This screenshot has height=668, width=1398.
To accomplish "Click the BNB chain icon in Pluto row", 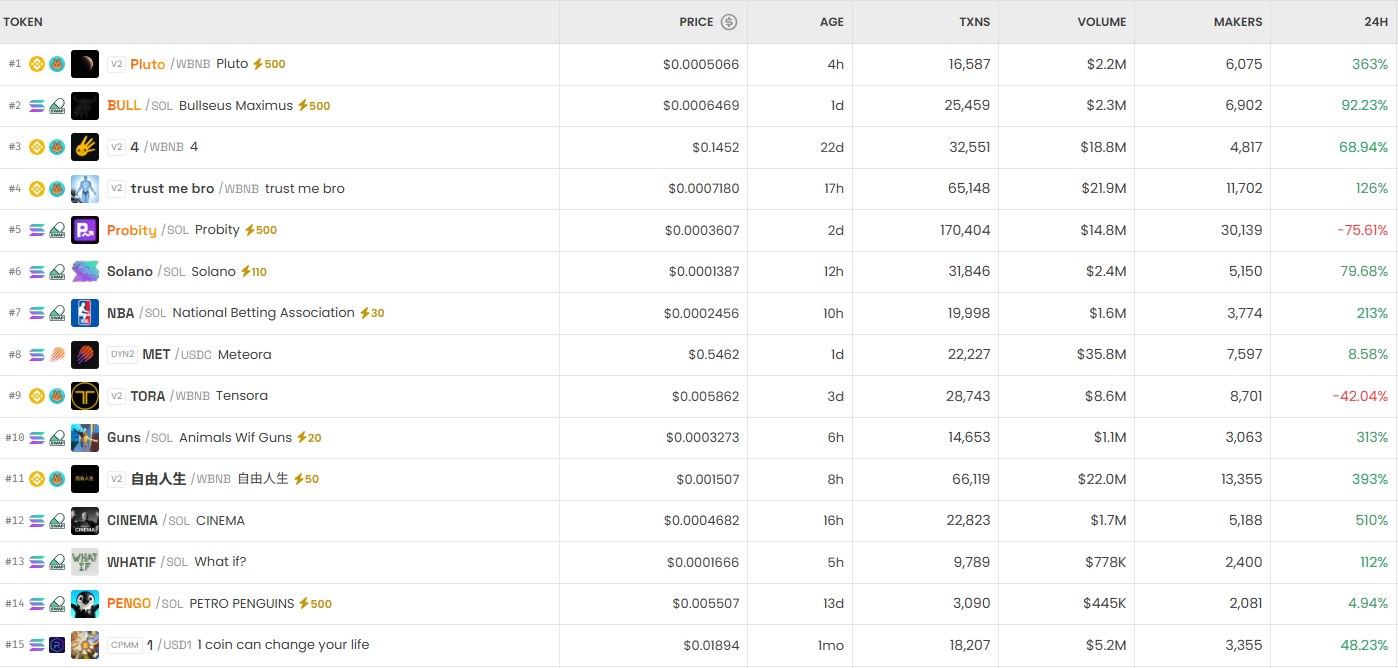I will point(37,64).
